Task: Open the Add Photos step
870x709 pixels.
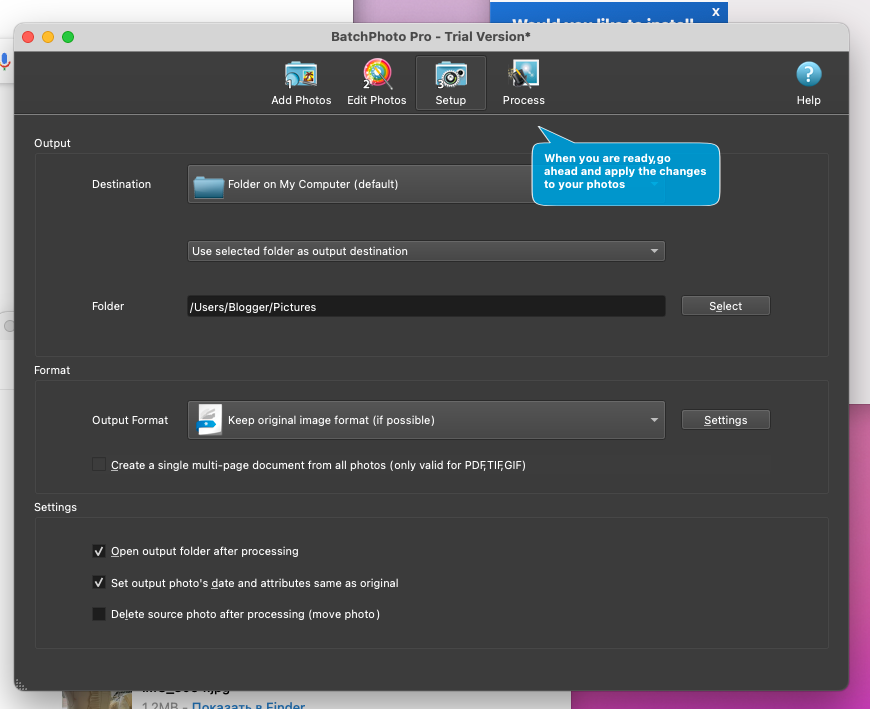Action: tap(301, 83)
